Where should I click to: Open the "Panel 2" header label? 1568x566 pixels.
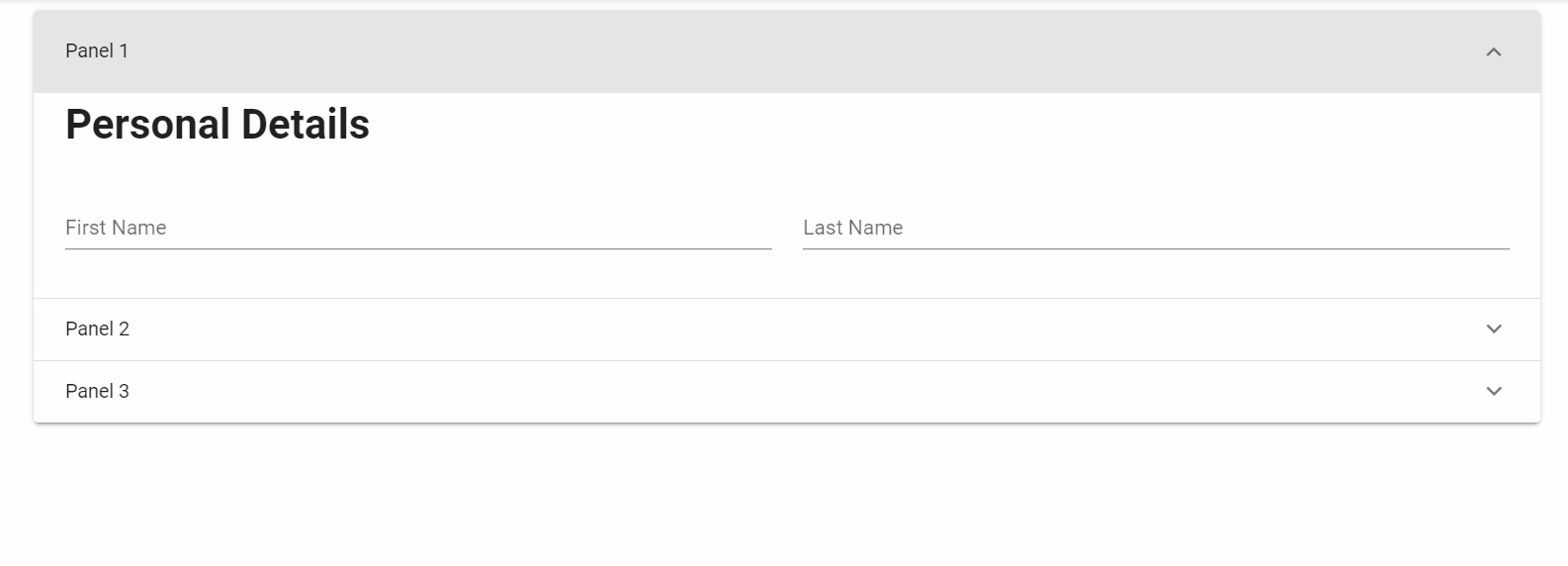[x=97, y=329]
